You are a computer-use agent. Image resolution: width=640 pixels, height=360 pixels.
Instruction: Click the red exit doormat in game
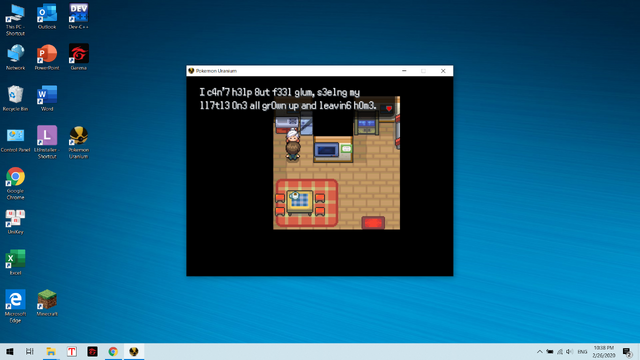pos(373,223)
